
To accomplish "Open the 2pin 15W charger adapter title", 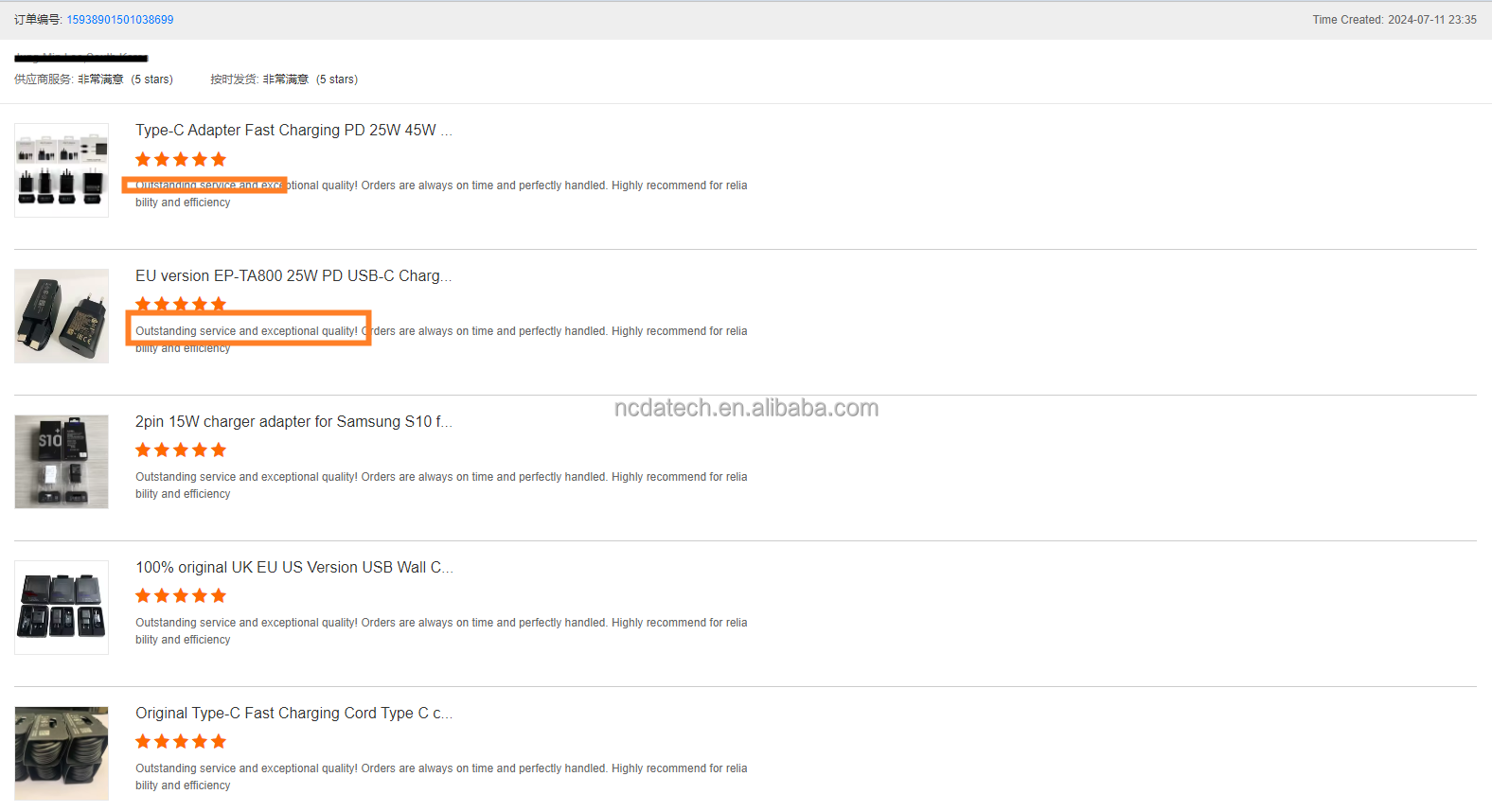I will click(x=293, y=422).
